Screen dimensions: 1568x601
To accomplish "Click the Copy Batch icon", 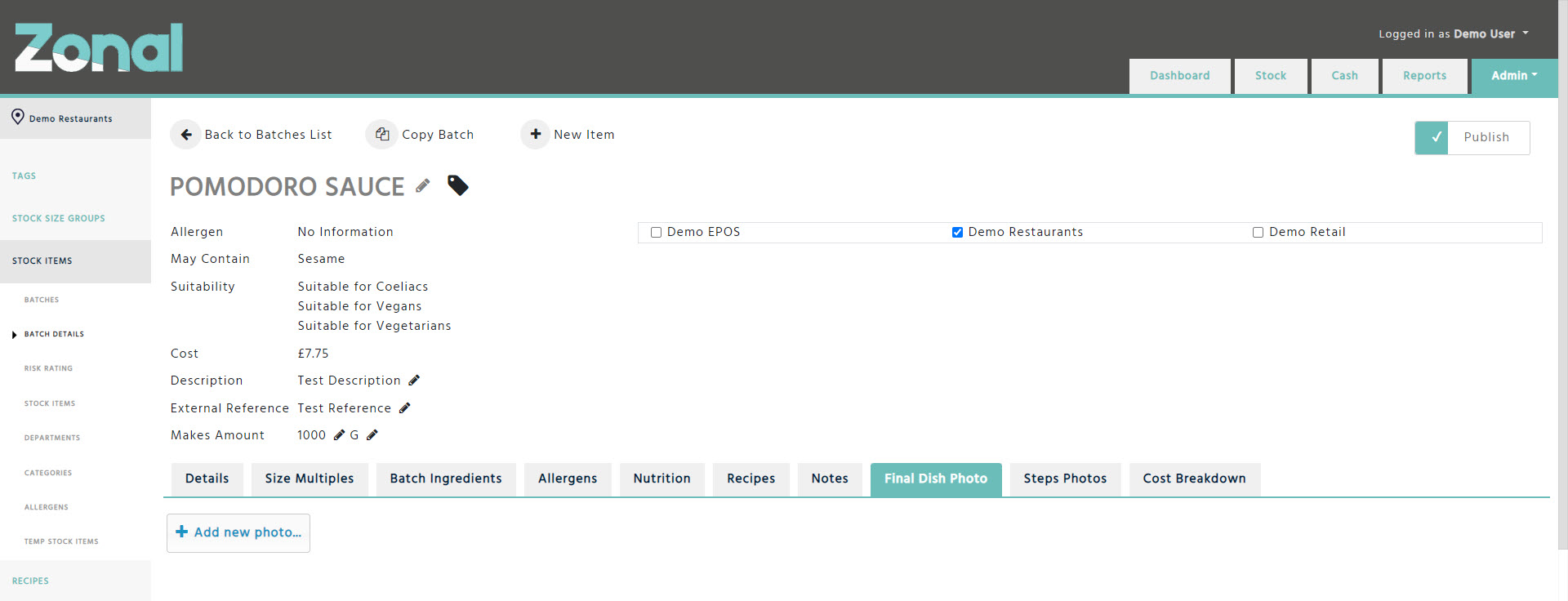I will (x=382, y=135).
